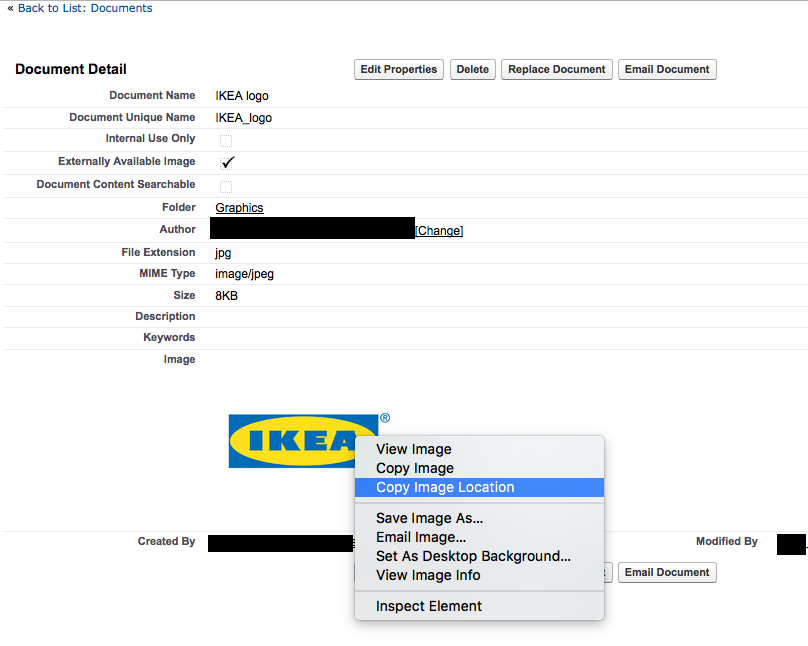Choose Email Image… from context menu
This screenshot has height=646, width=808.
click(x=479, y=537)
